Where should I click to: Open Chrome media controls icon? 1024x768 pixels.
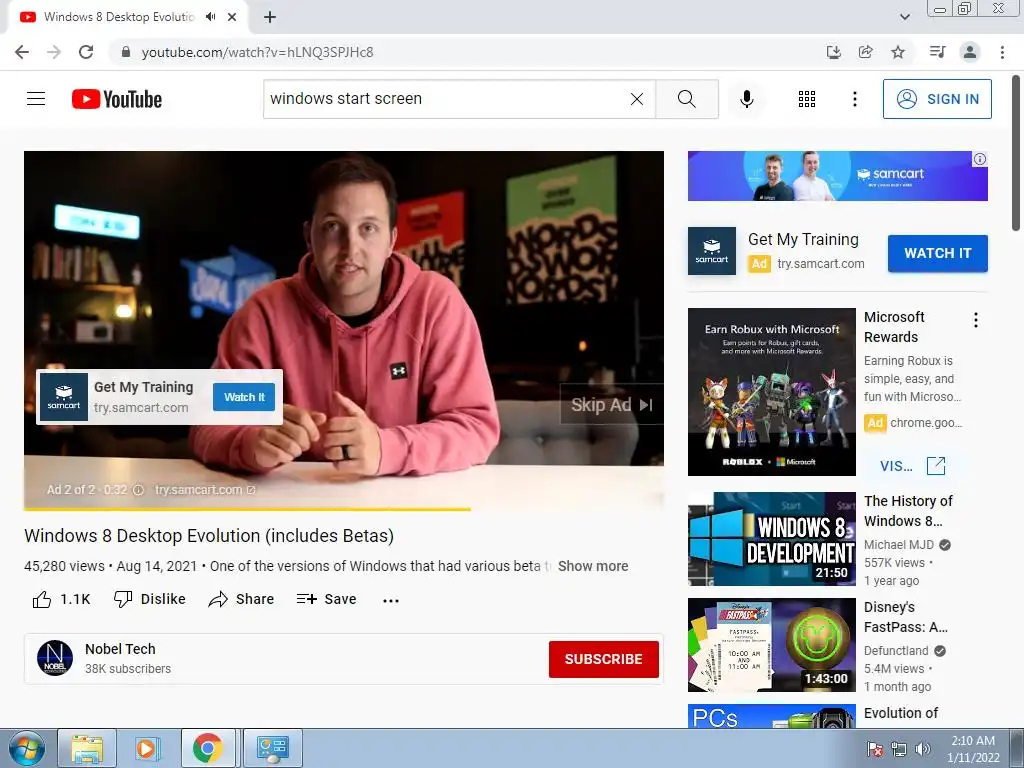tap(937, 52)
